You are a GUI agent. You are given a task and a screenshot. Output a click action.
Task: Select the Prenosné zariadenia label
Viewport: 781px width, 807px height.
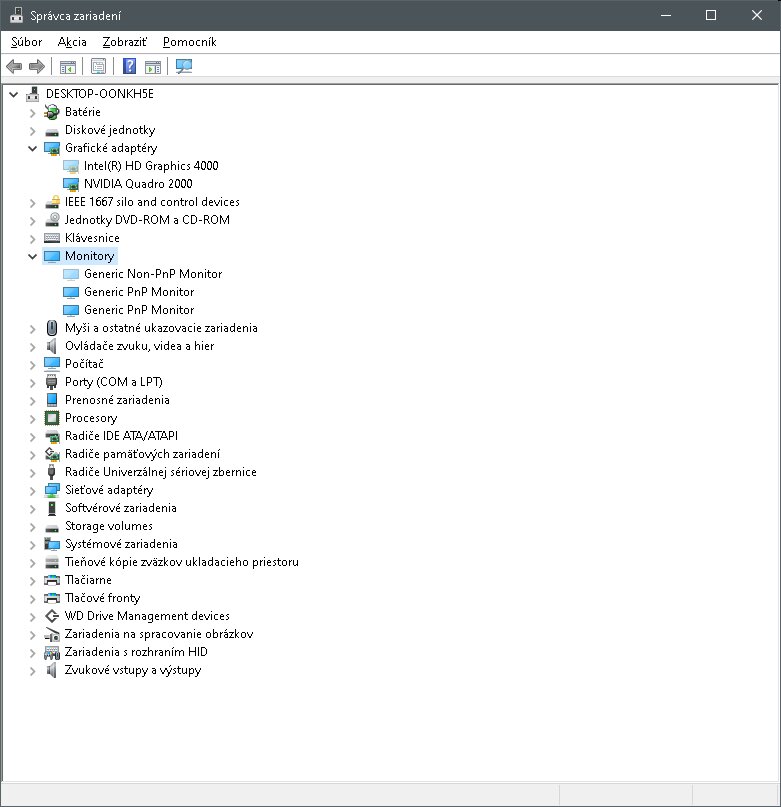pyautogui.click(x=117, y=400)
